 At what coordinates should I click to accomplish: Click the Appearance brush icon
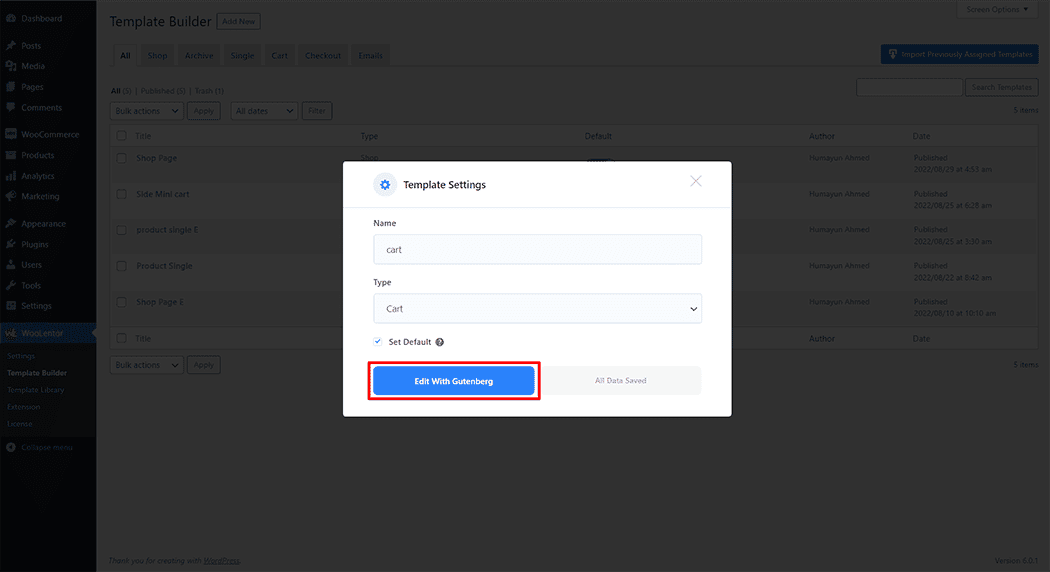(11, 223)
